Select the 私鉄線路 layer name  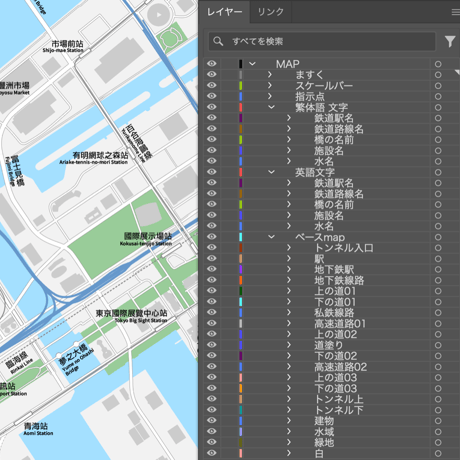(334, 313)
